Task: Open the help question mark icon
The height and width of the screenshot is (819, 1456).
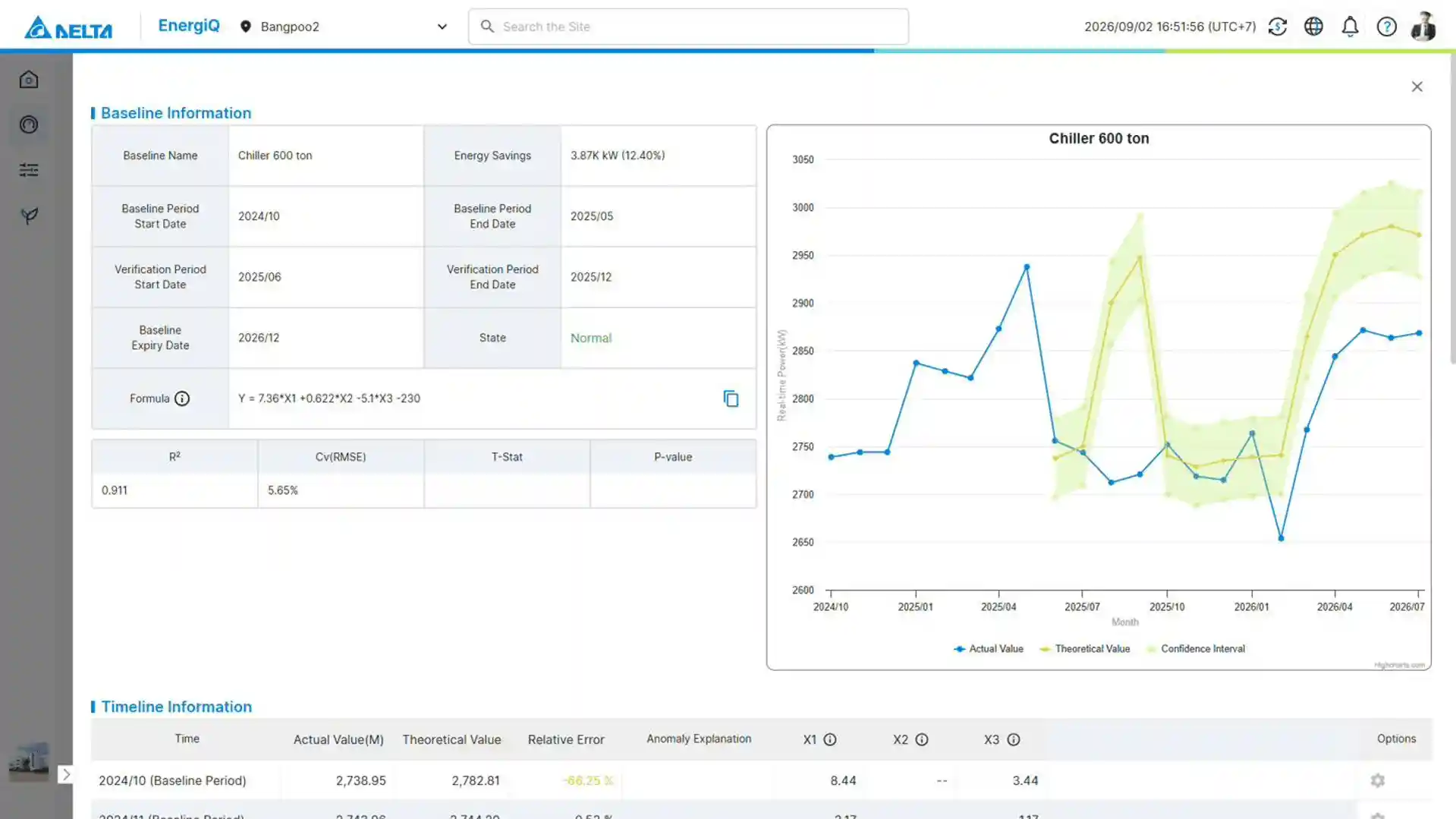Action: pos(1387,27)
